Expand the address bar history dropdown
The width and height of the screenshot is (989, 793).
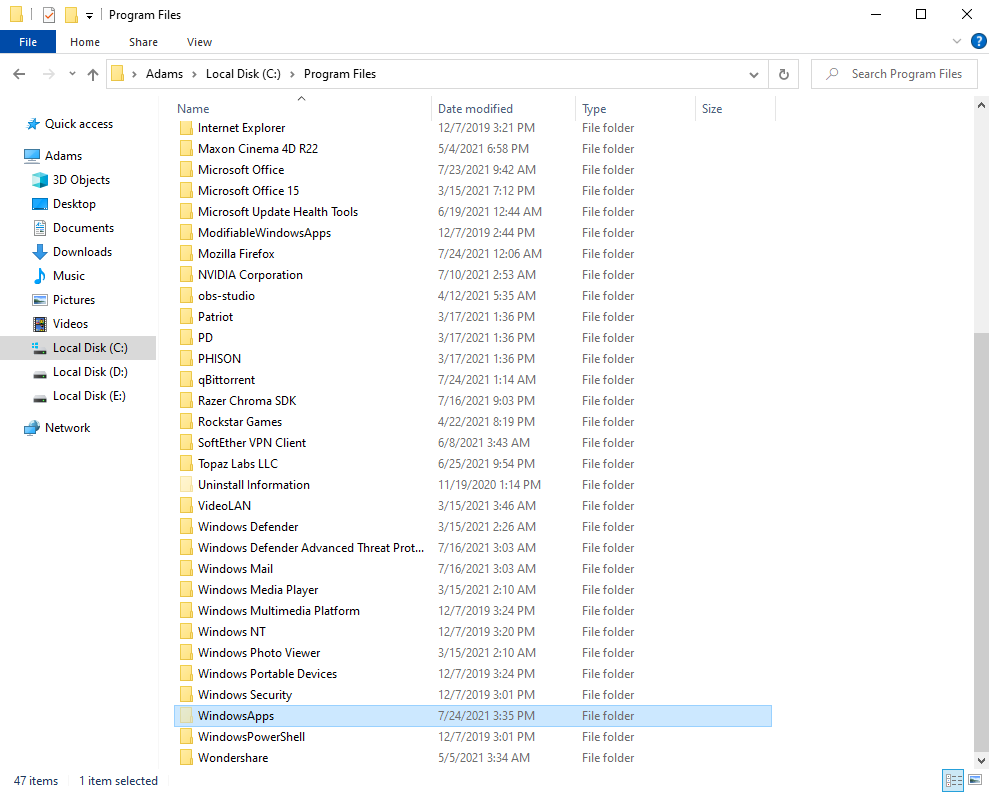(754, 74)
